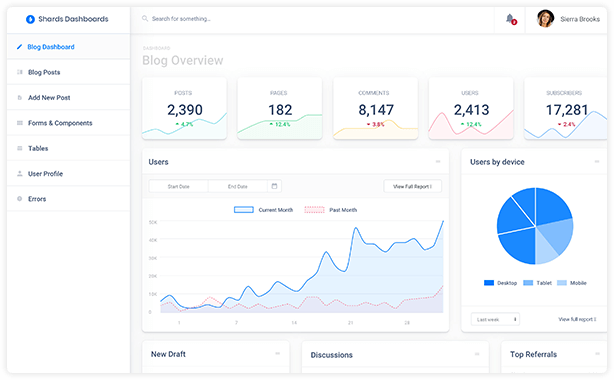Click the search magnifier icon
The height and width of the screenshot is (380, 614).
click(145, 18)
